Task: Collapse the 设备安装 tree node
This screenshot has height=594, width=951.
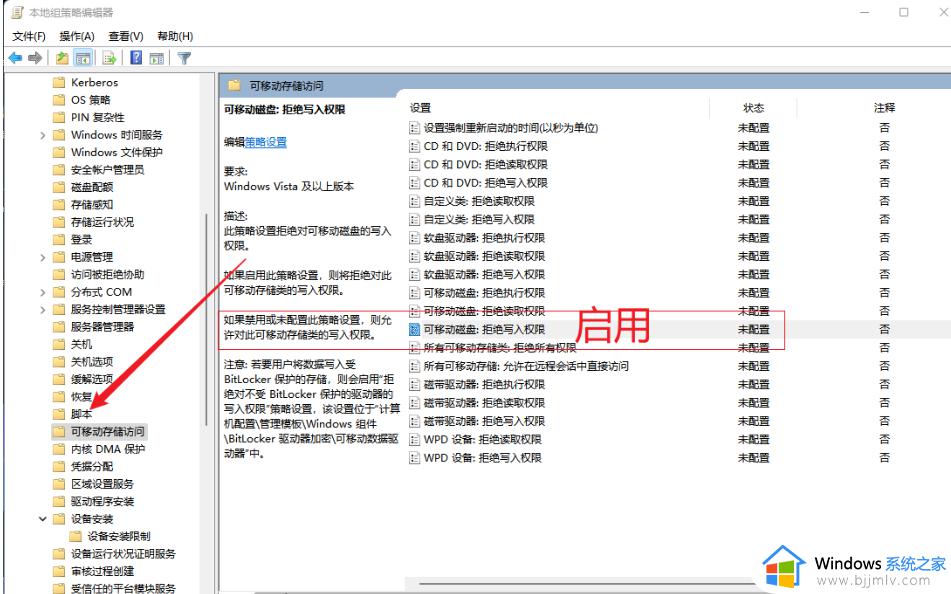Action: tap(42, 519)
